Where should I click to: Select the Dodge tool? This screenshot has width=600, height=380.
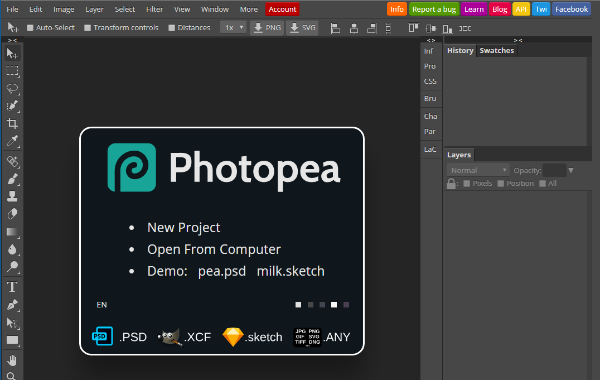pyautogui.click(x=12, y=266)
